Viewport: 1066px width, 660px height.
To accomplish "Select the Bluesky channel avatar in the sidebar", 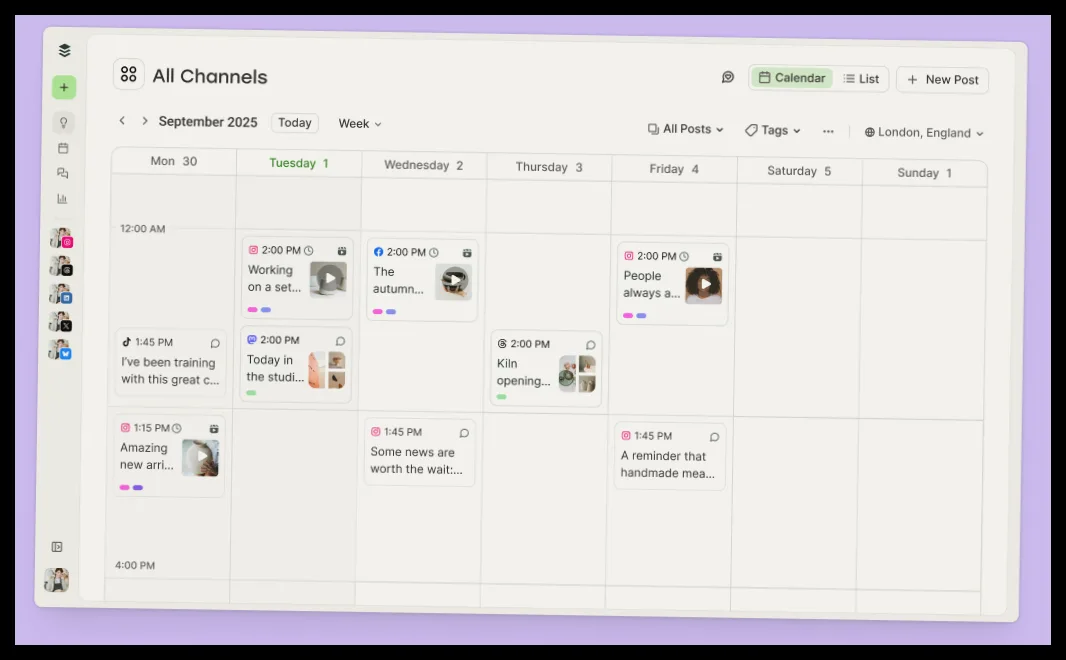I will (x=60, y=349).
